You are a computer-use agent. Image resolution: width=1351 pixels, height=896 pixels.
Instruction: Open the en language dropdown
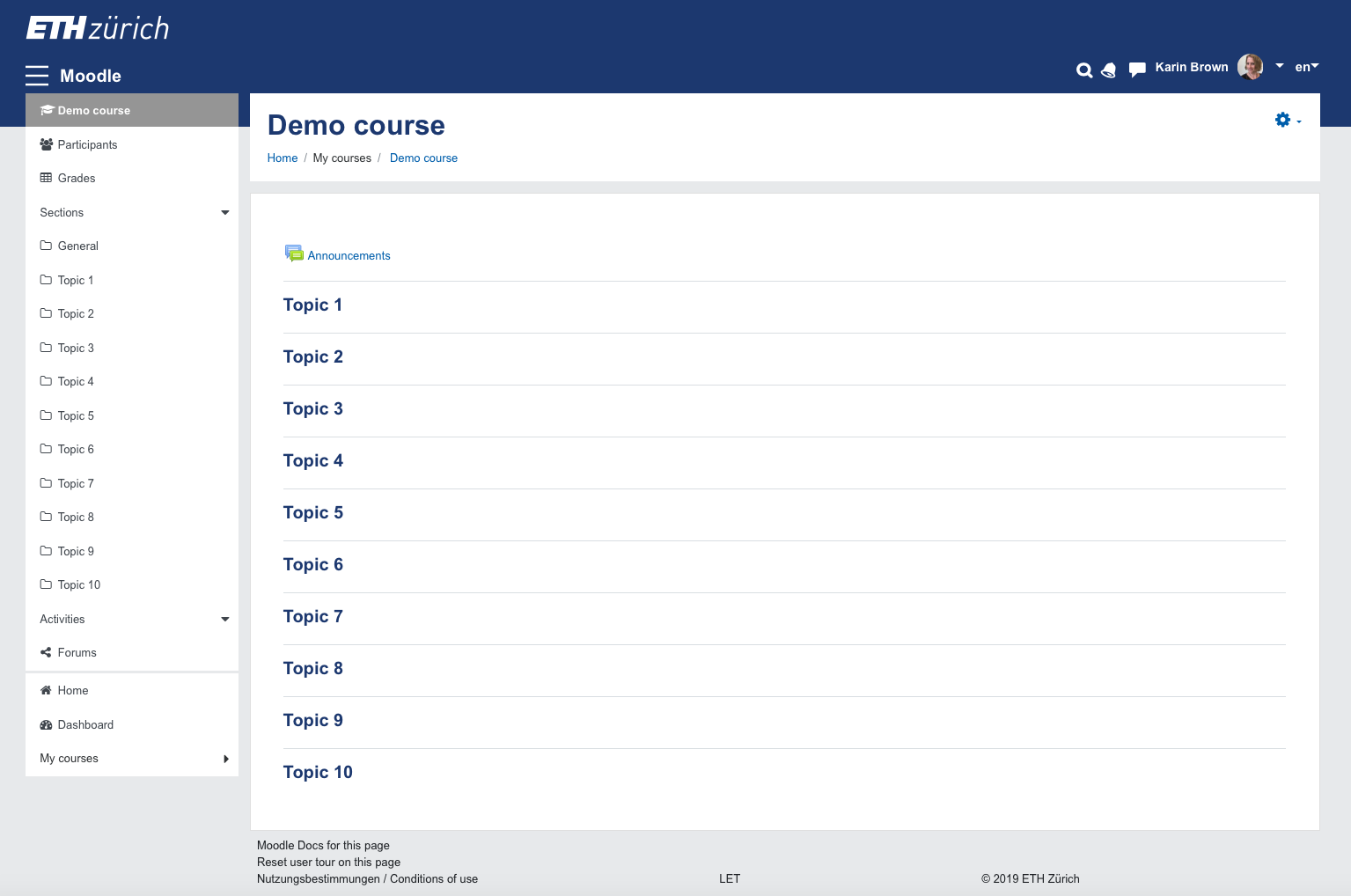[x=1307, y=67]
